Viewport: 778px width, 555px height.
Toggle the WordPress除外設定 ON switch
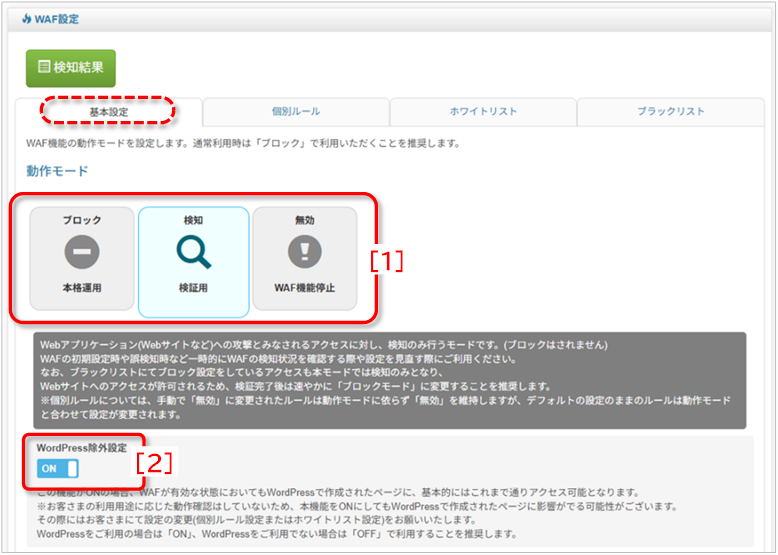[x=58, y=468]
